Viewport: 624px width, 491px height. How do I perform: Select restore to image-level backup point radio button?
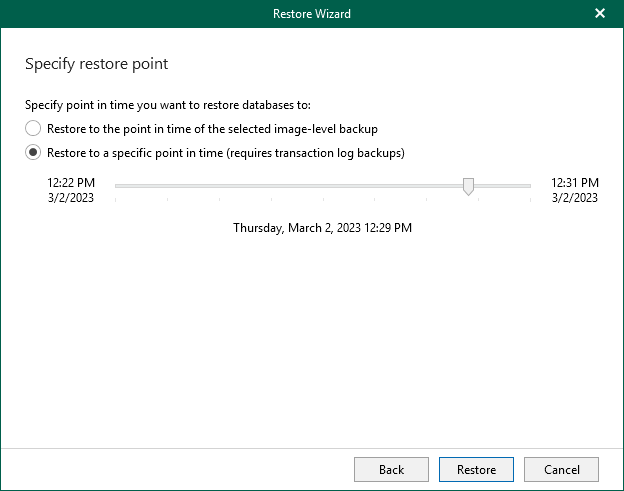(33, 129)
